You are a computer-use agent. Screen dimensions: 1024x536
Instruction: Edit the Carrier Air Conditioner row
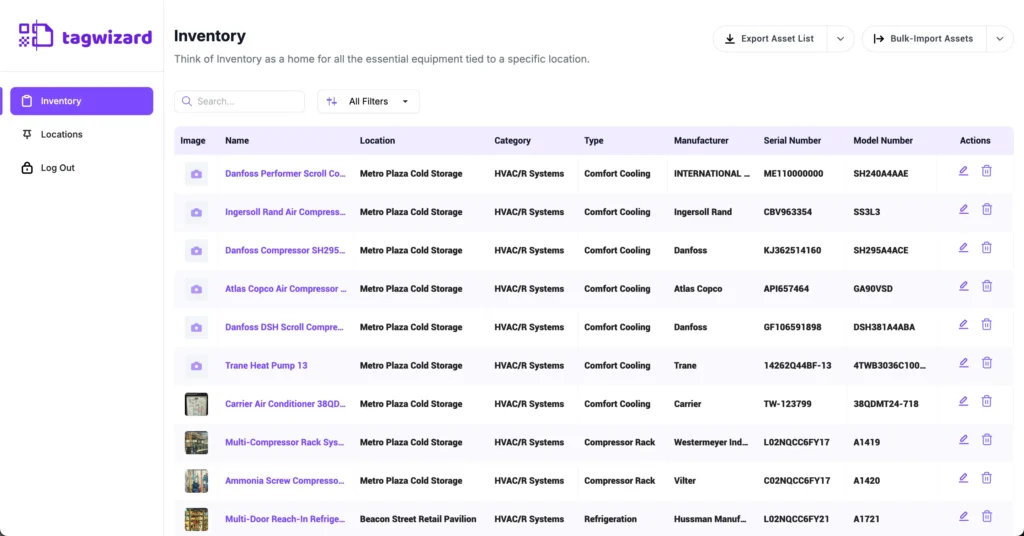pyautogui.click(x=963, y=402)
